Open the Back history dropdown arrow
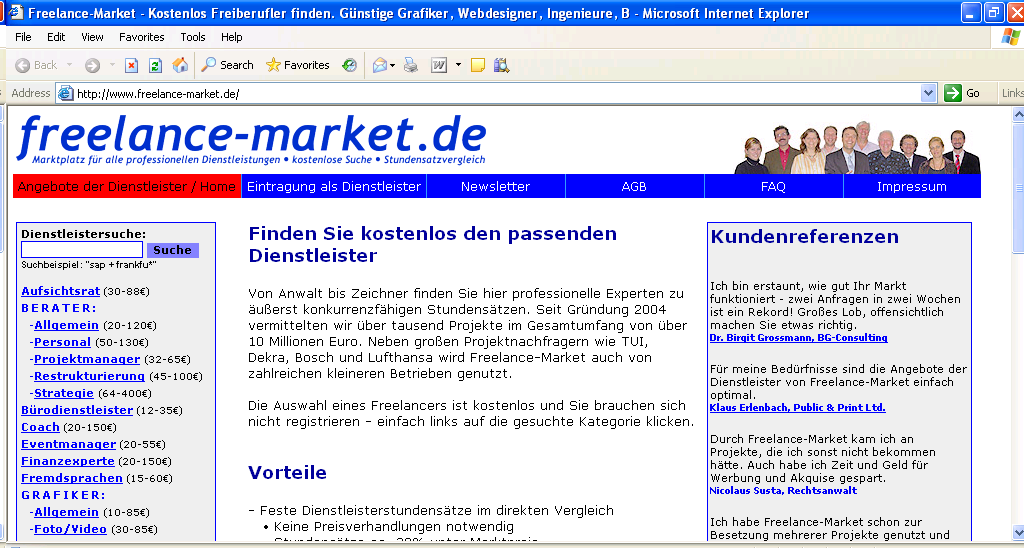This screenshot has width=1024, height=548. [69, 65]
